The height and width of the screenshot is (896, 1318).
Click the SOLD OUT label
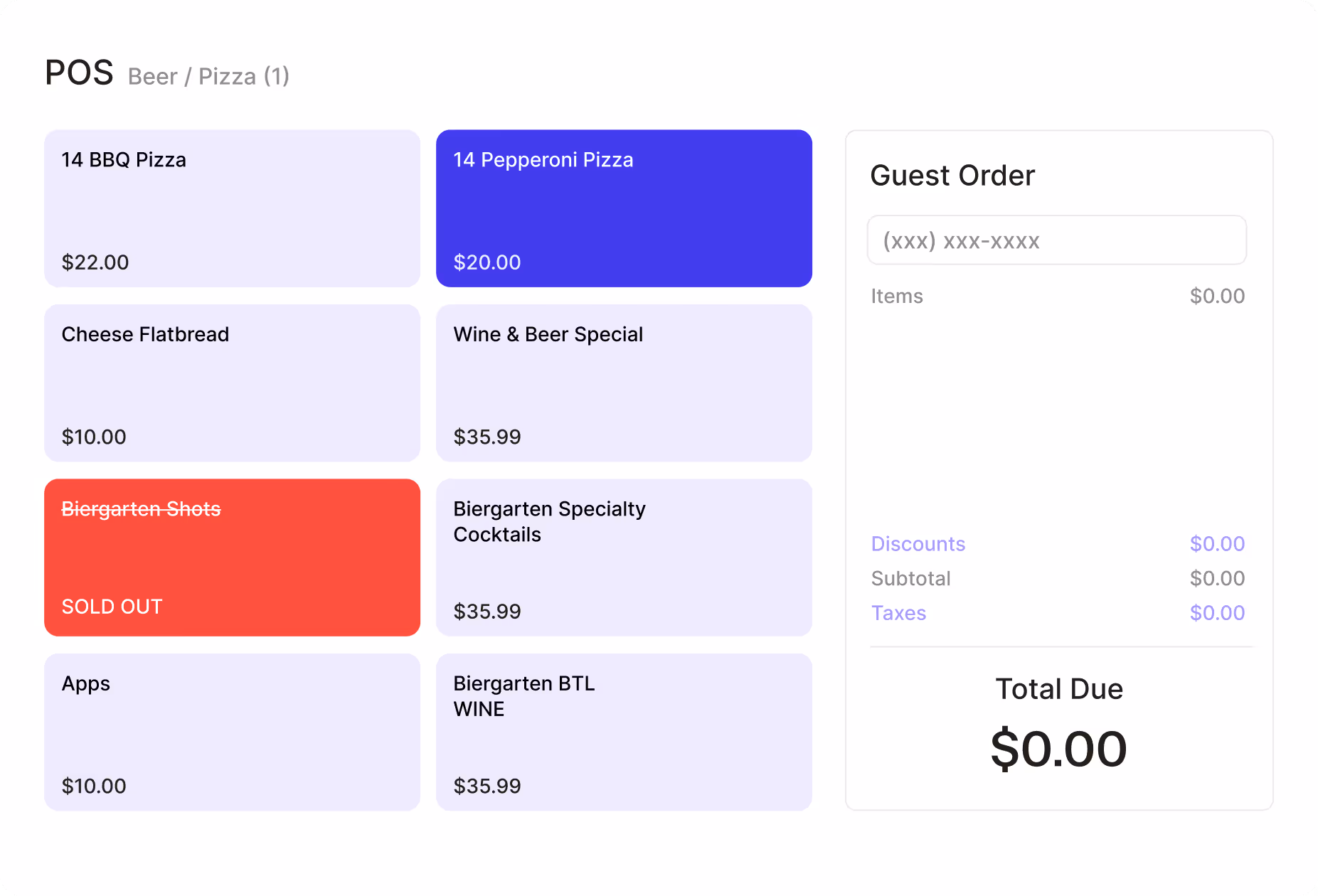112,607
